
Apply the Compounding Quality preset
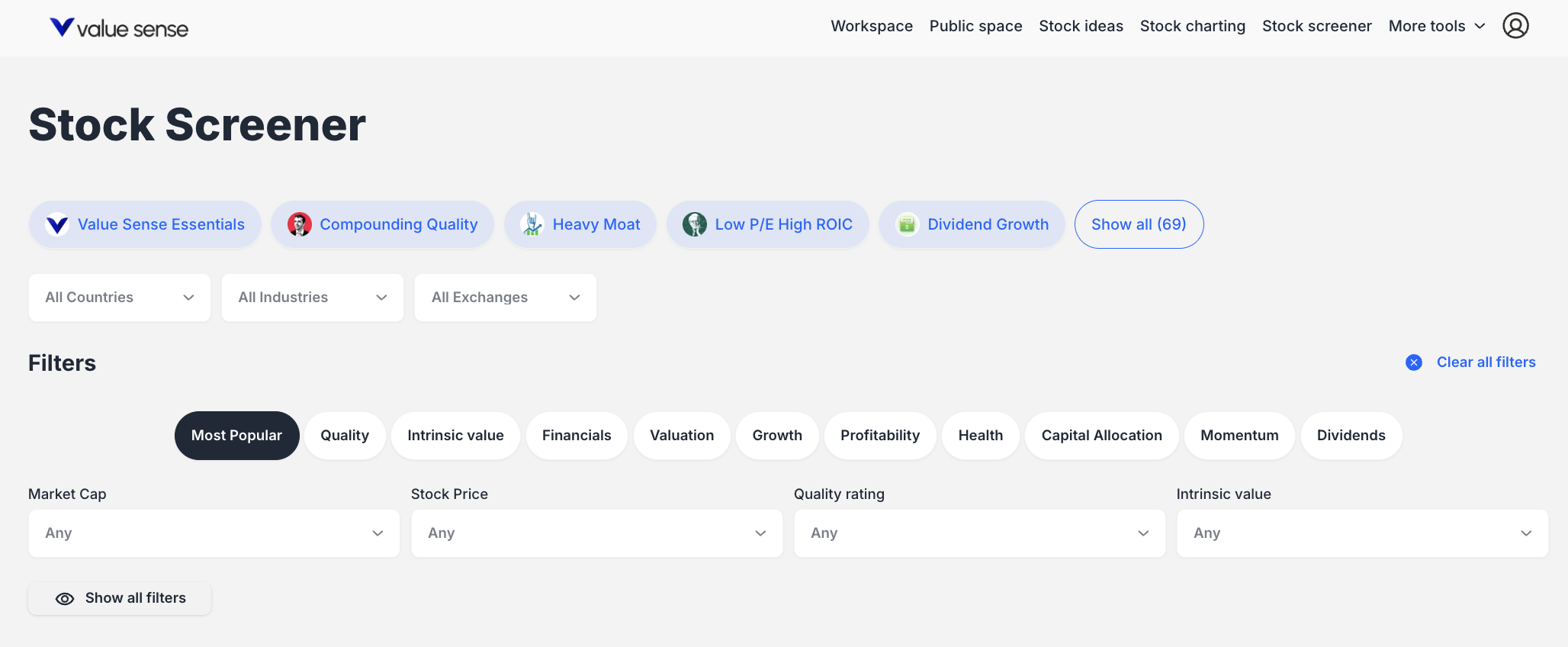click(x=383, y=224)
